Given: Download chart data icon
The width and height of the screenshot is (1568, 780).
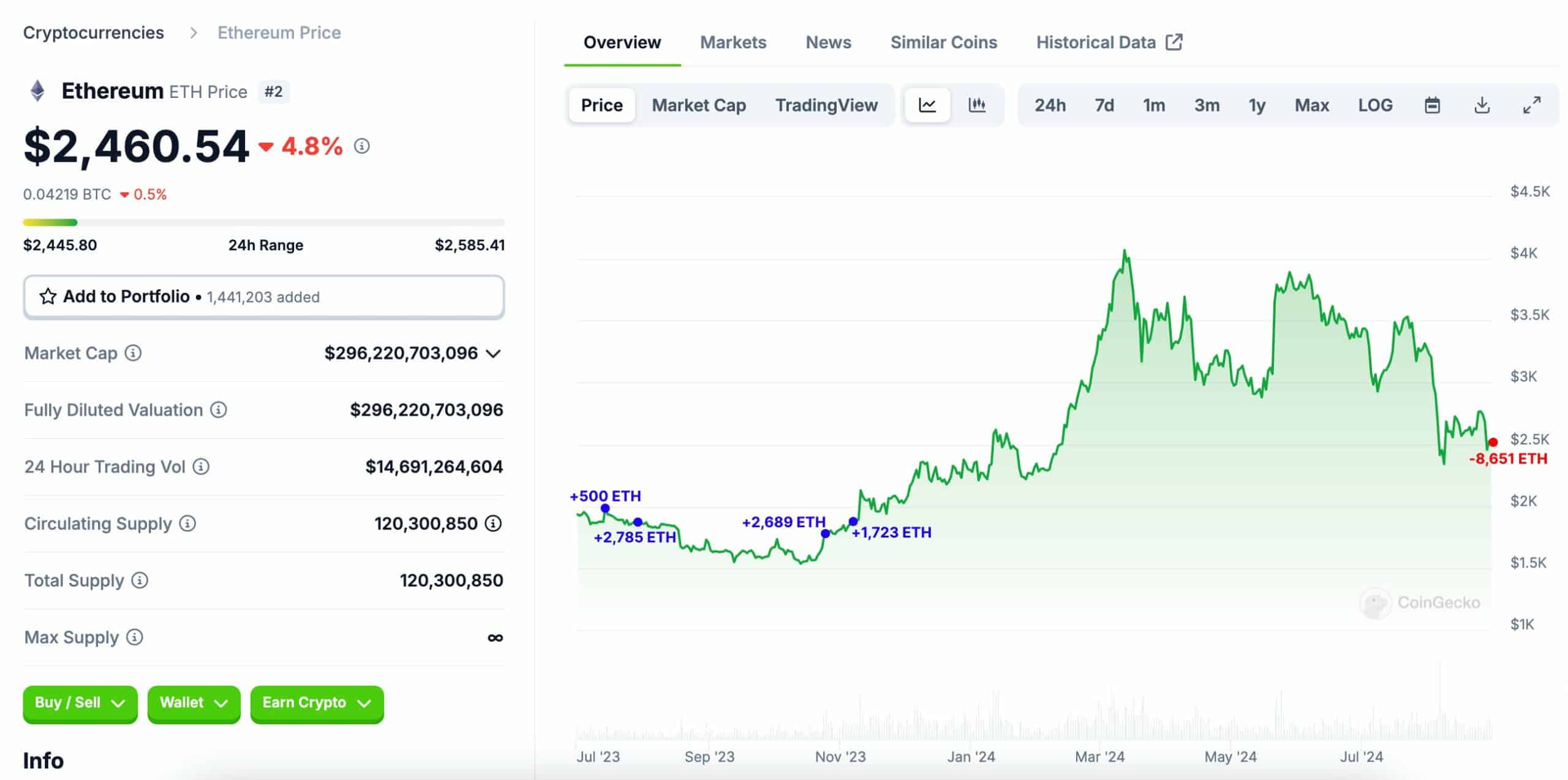Looking at the screenshot, I should coord(1482,105).
